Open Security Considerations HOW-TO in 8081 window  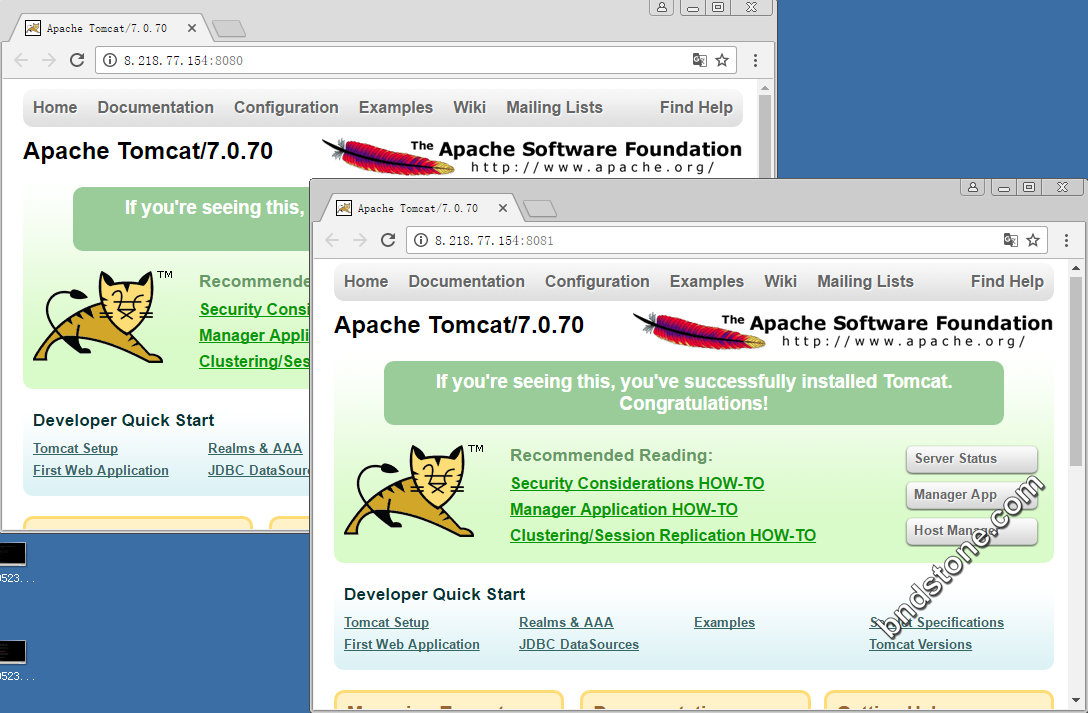(x=637, y=483)
